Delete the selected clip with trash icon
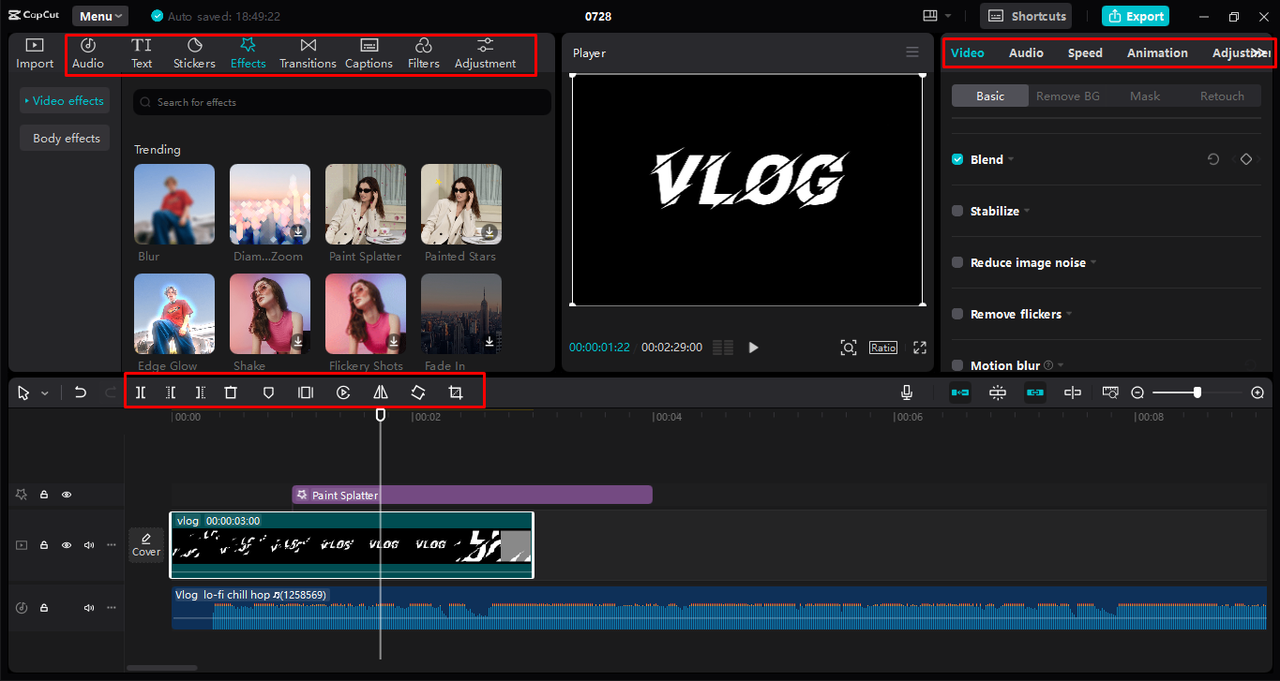This screenshot has height=681, width=1280. [x=231, y=393]
